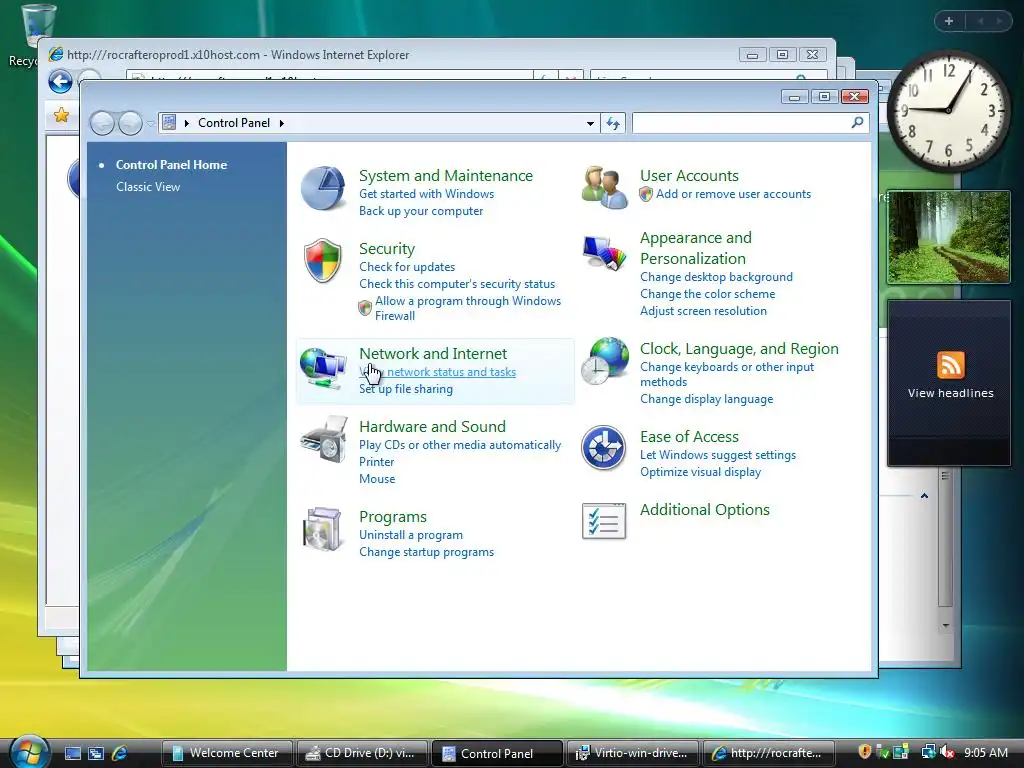Click Show Desktop quick launch icon
The image size is (1024, 768).
[73, 753]
